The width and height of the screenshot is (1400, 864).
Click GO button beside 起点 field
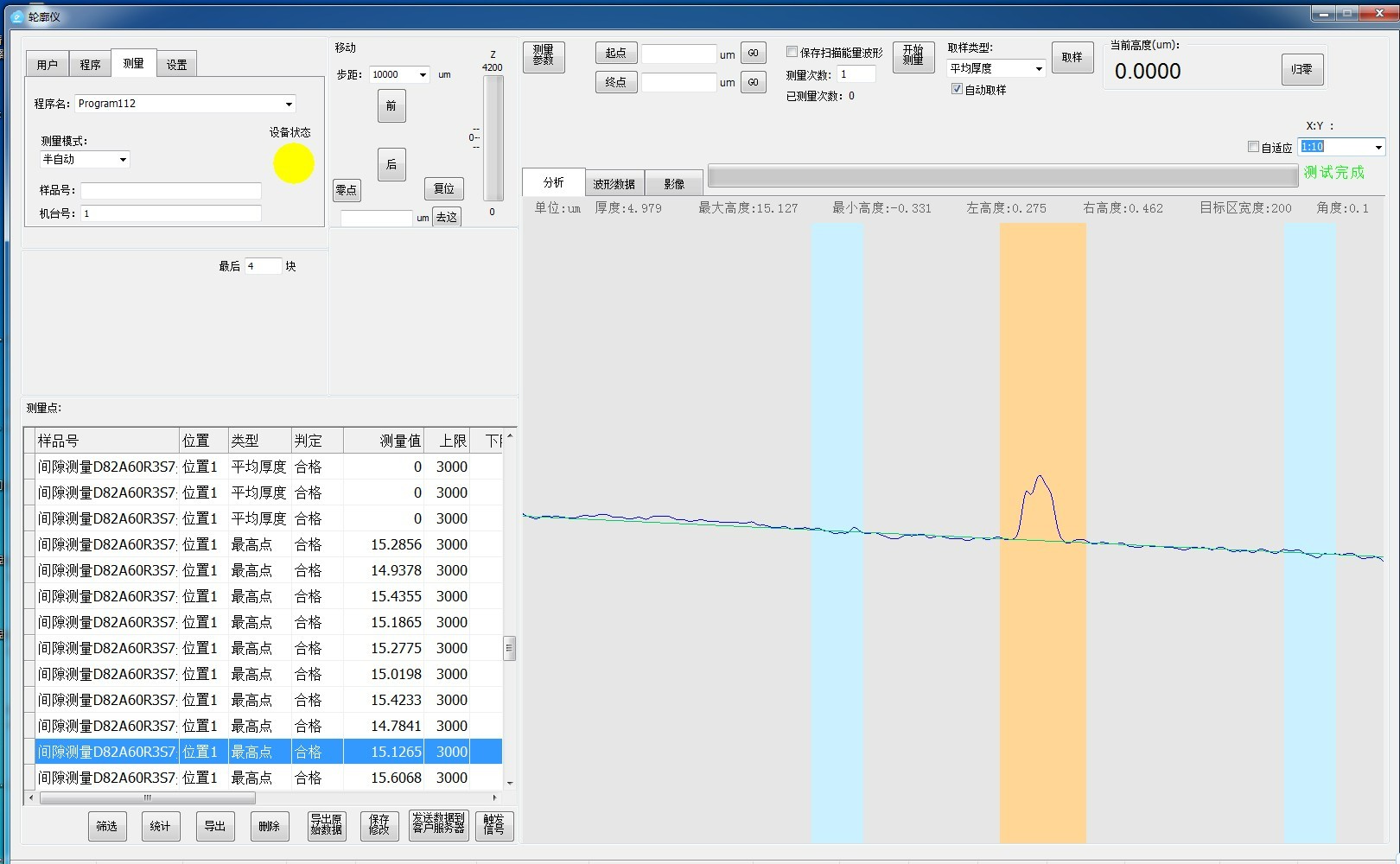click(x=753, y=54)
